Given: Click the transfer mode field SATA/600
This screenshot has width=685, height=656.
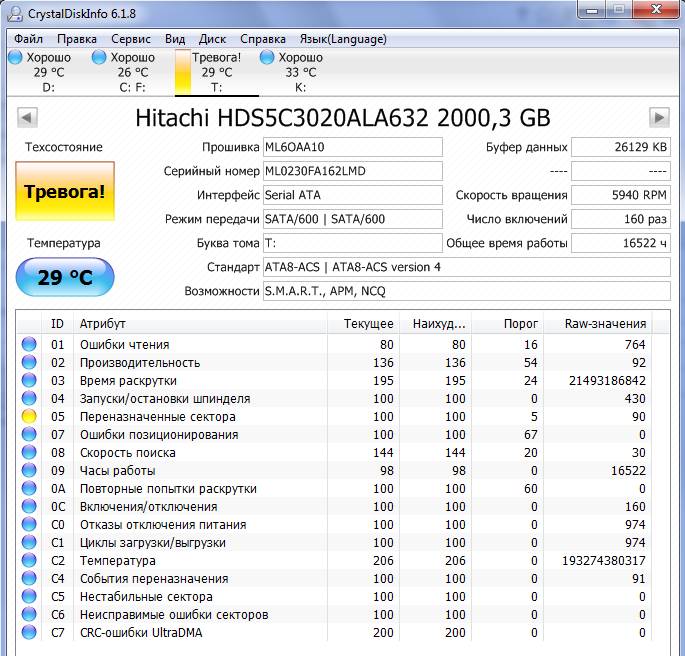Looking at the screenshot, I should pyautogui.click(x=353, y=219).
